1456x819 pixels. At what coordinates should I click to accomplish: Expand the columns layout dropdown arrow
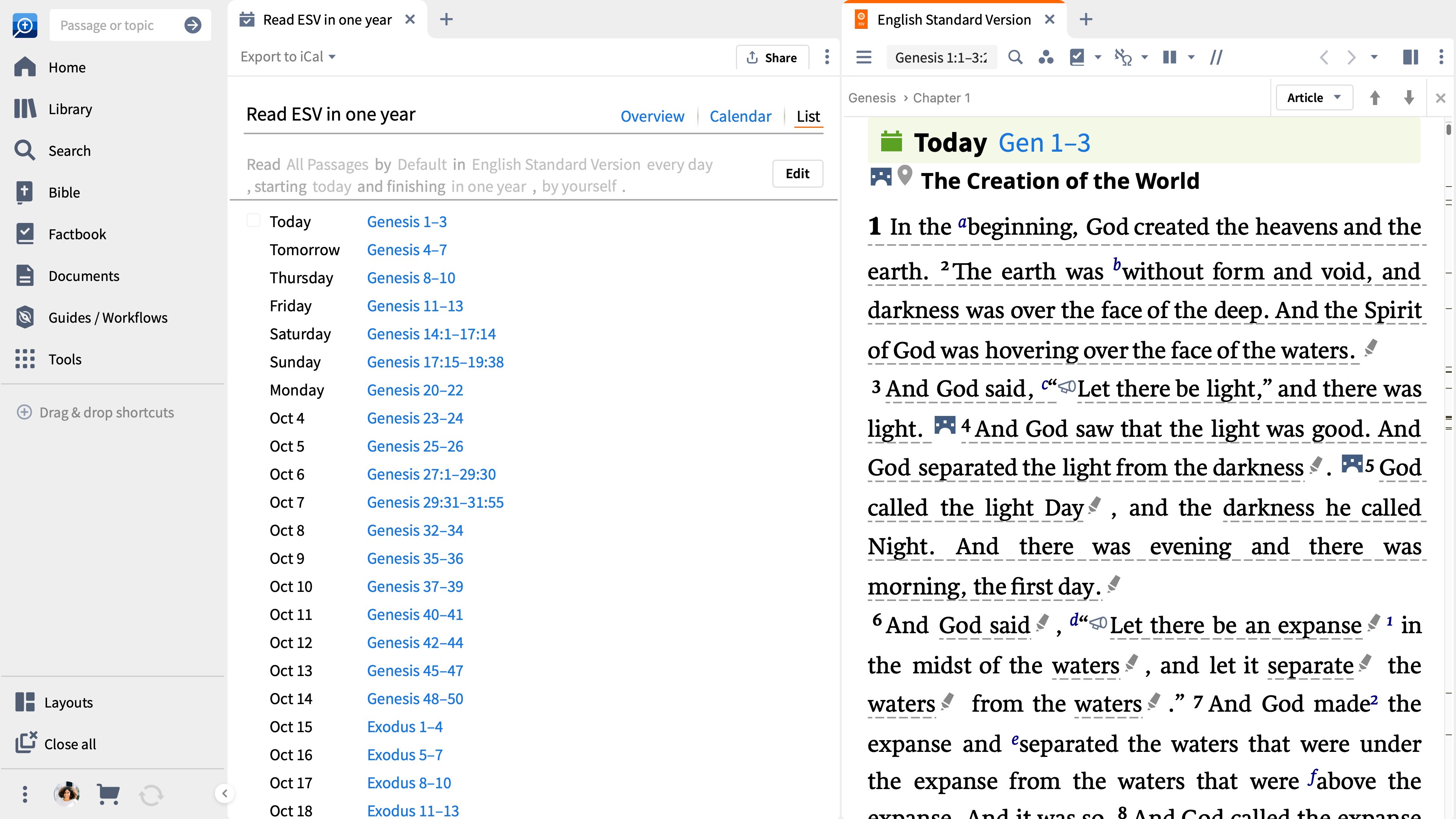[x=1191, y=57]
